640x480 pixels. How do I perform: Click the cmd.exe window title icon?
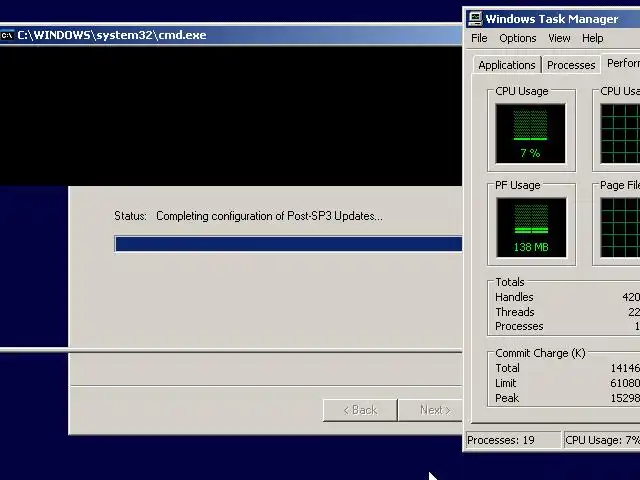7,36
